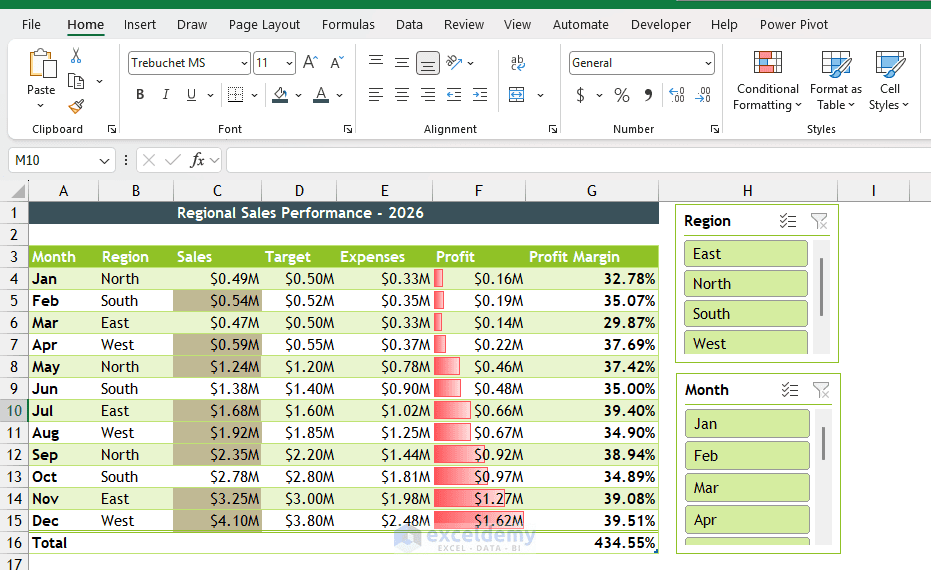
Task: Expand the Name Box dropdown arrow
Action: coord(104,160)
